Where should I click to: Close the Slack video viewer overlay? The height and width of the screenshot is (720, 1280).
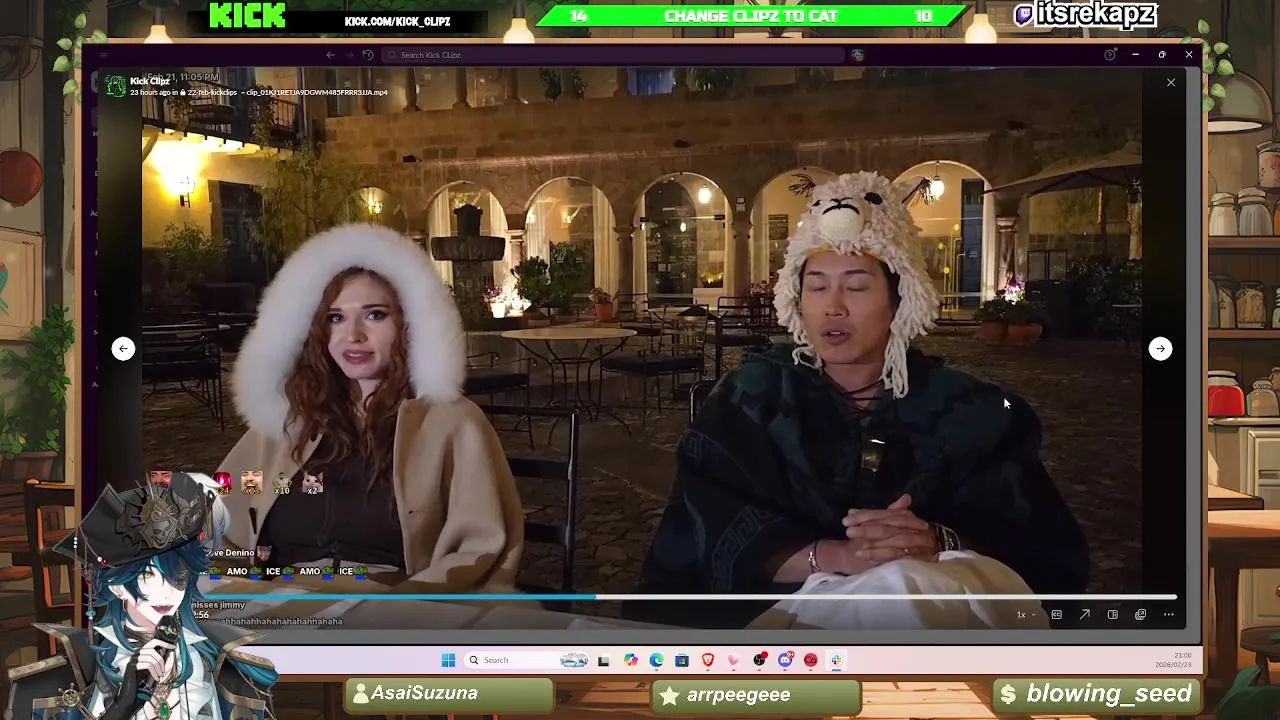[x=1171, y=83]
